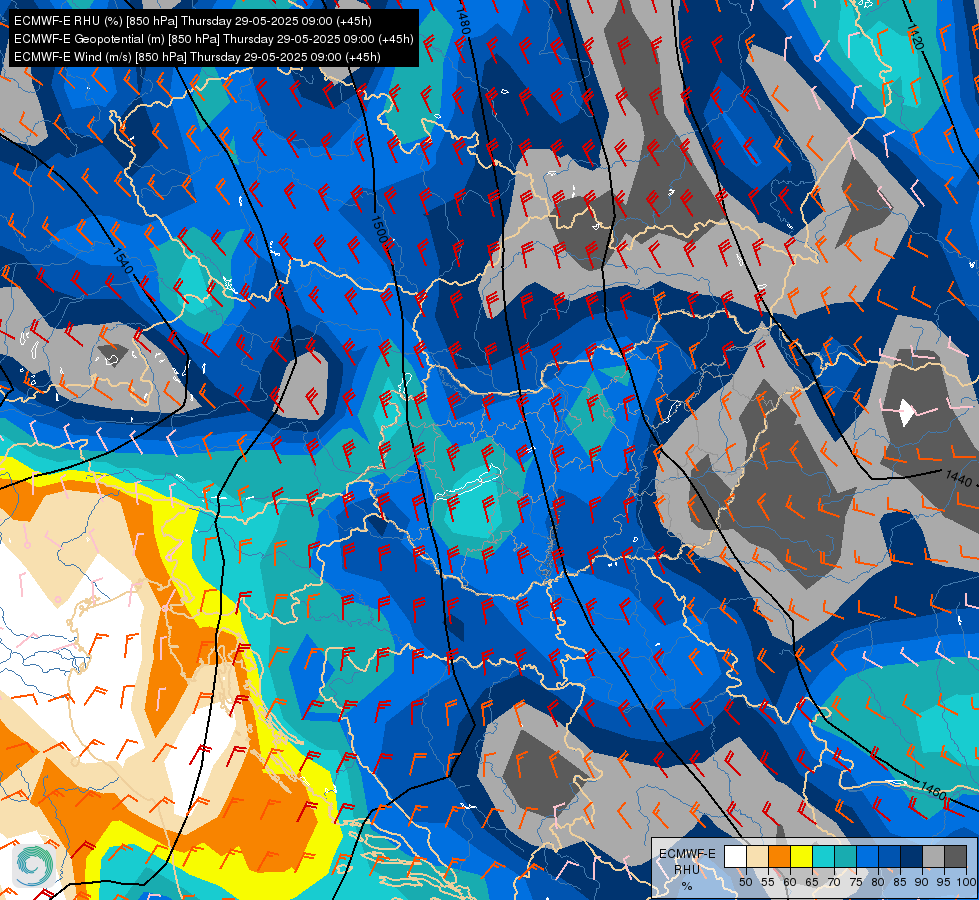Click the 1540 geopotential contour label
The height and width of the screenshot is (900, 979).
click(x=123, y=260)
